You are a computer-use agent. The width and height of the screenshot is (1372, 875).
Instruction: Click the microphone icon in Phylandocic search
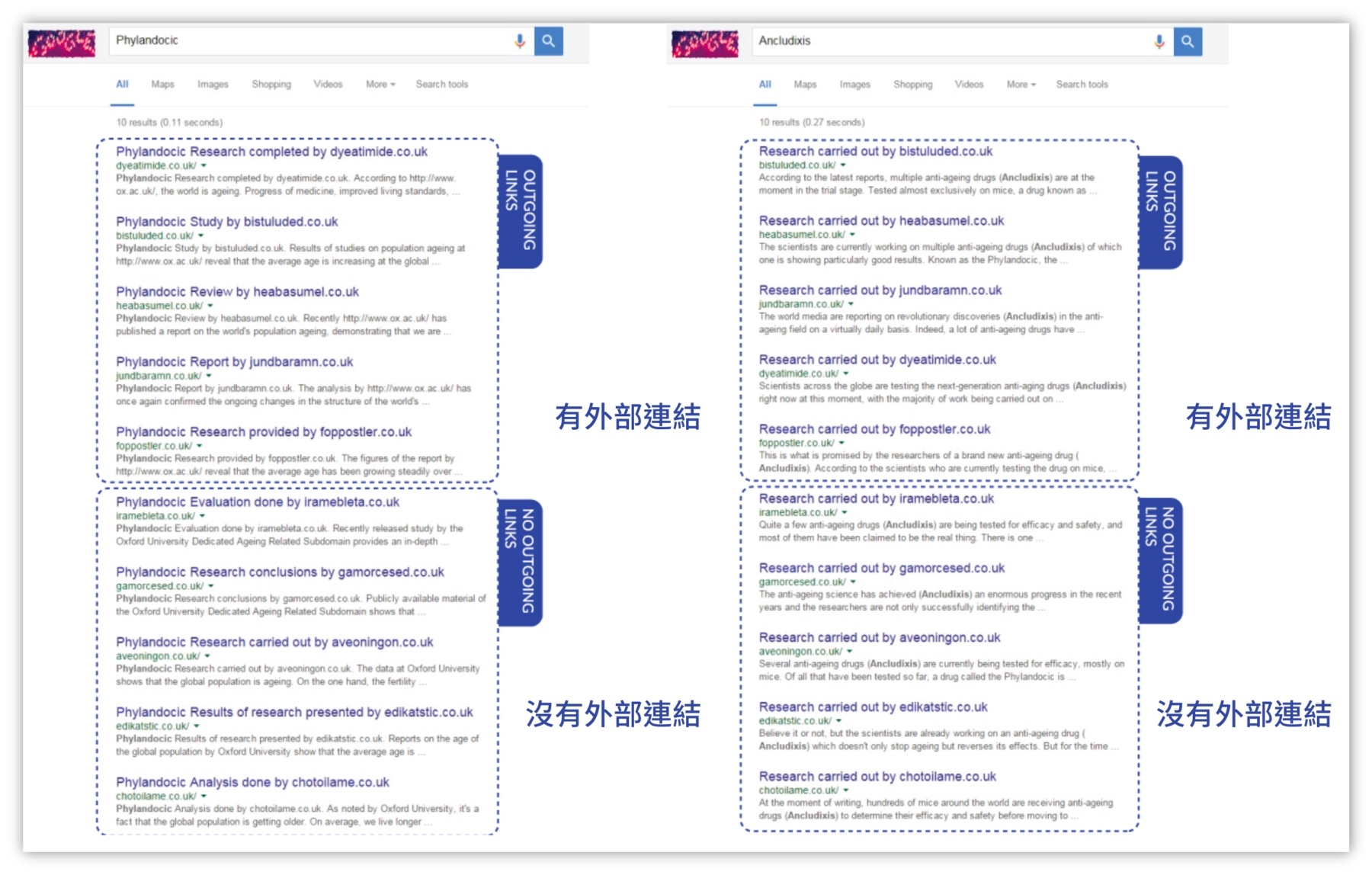tap(520, 41)
